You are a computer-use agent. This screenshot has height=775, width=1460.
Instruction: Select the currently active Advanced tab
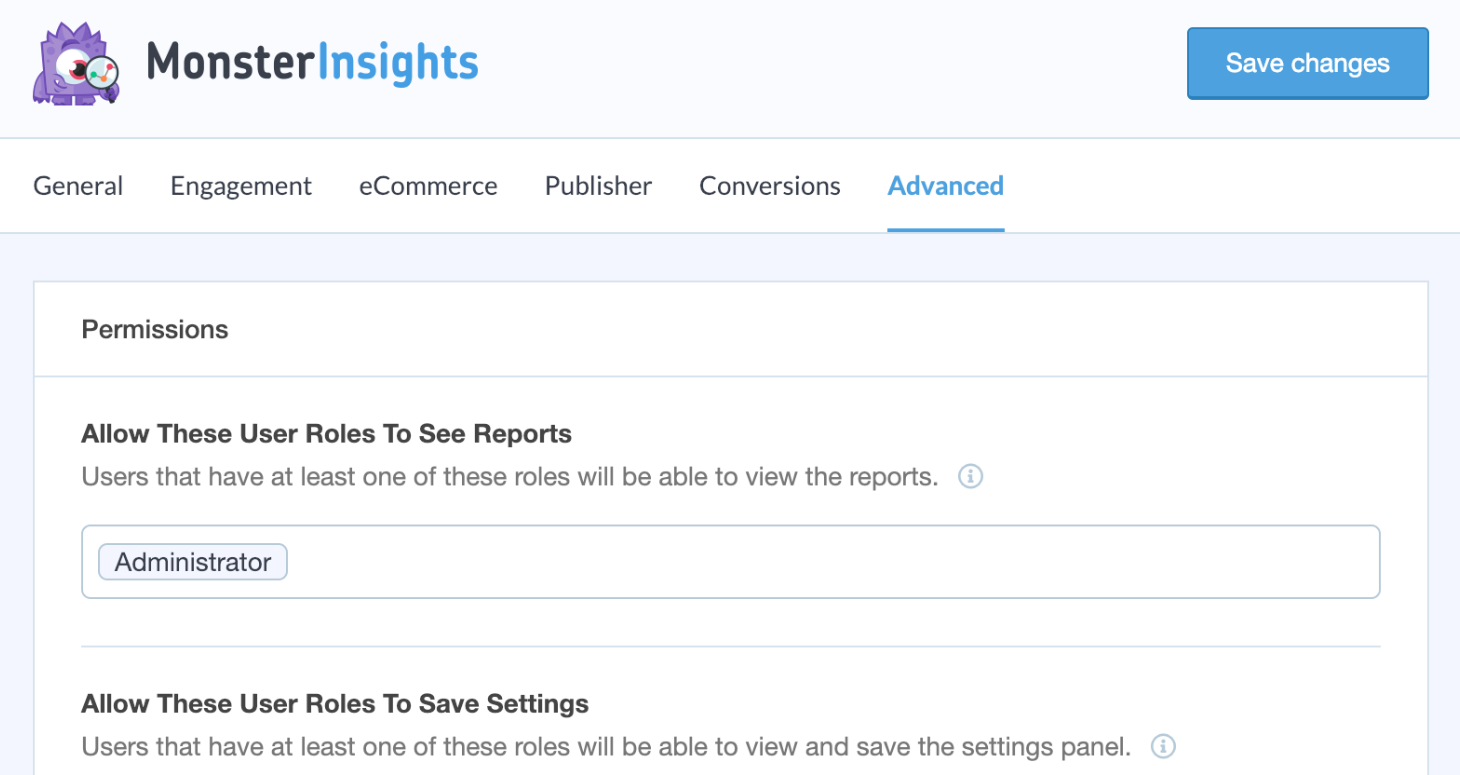pyautogui.click(x=945, y=185)
